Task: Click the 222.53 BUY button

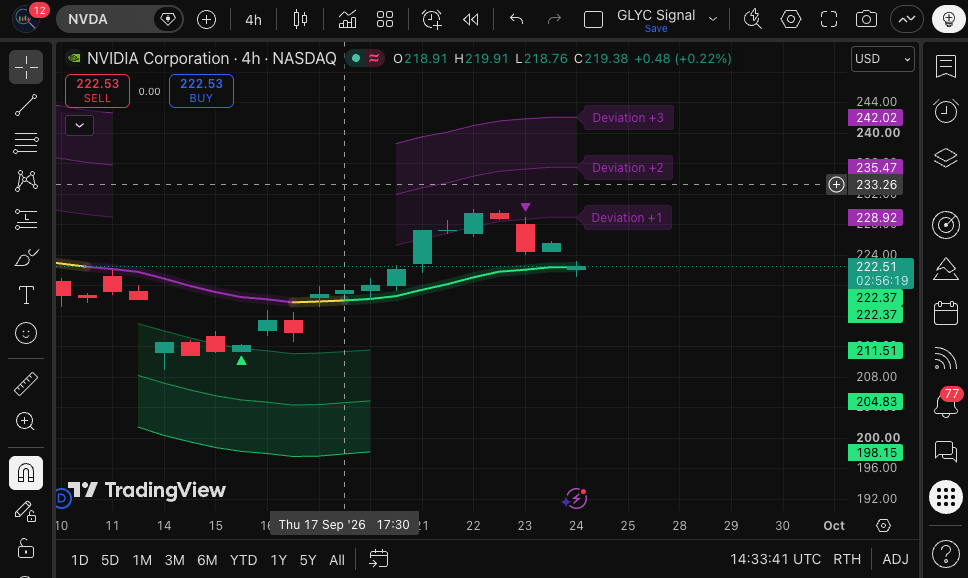Action: click(201, 91)
